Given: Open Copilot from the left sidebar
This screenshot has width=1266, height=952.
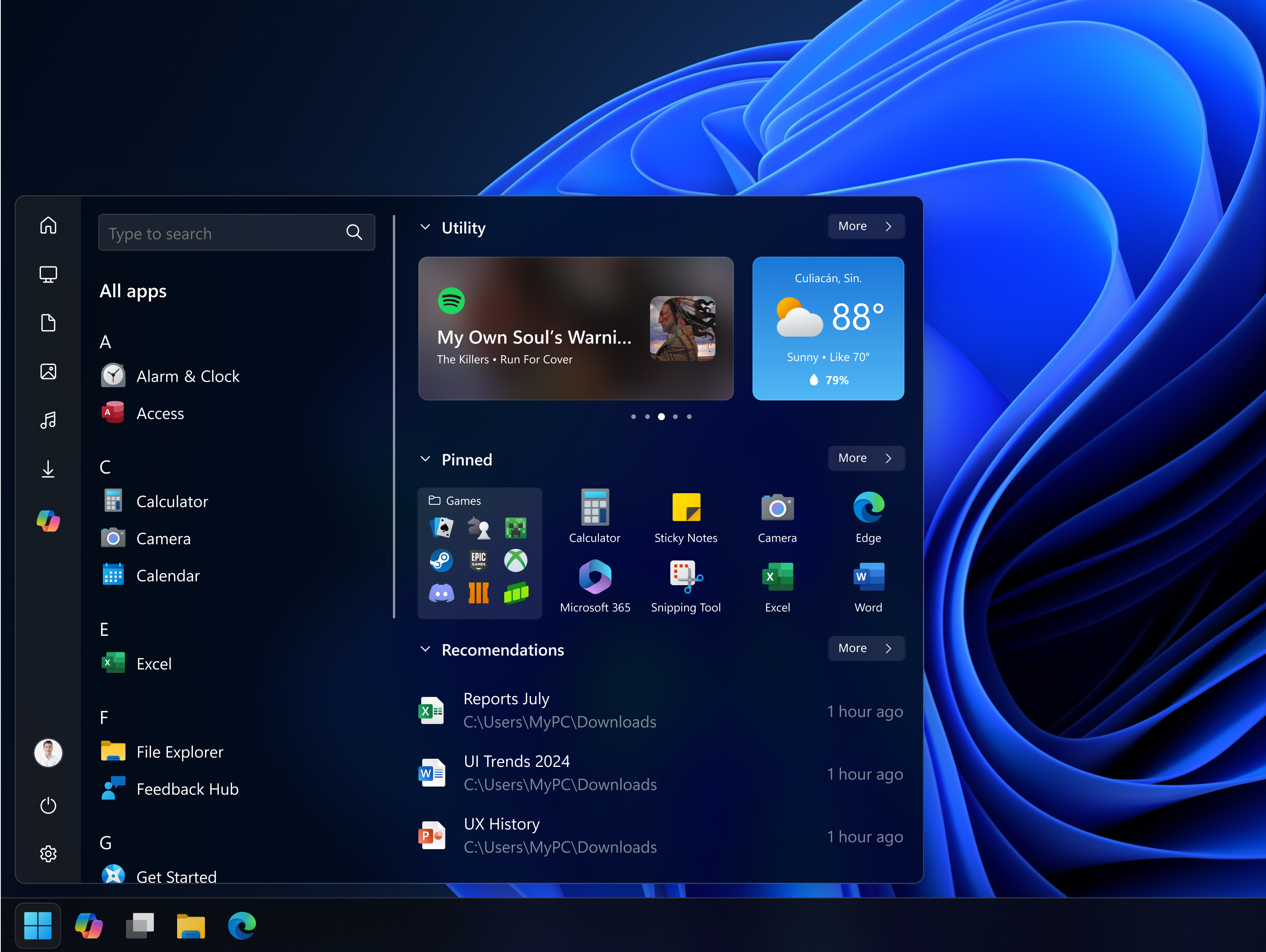Looking at the screenshot, I should [48, 521].
